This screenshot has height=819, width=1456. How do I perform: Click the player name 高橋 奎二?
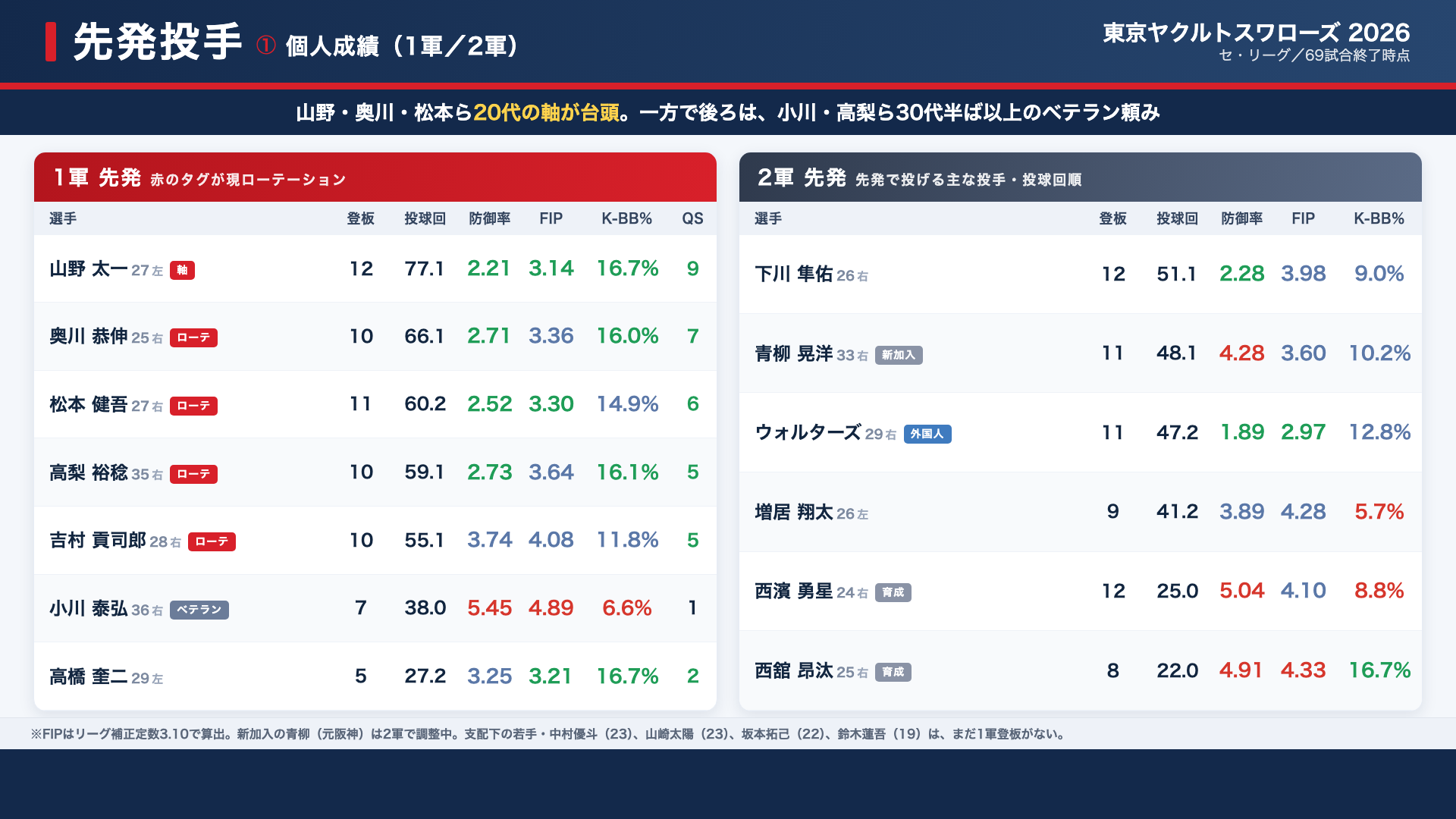pyautogui.click(x=88, y=676)
